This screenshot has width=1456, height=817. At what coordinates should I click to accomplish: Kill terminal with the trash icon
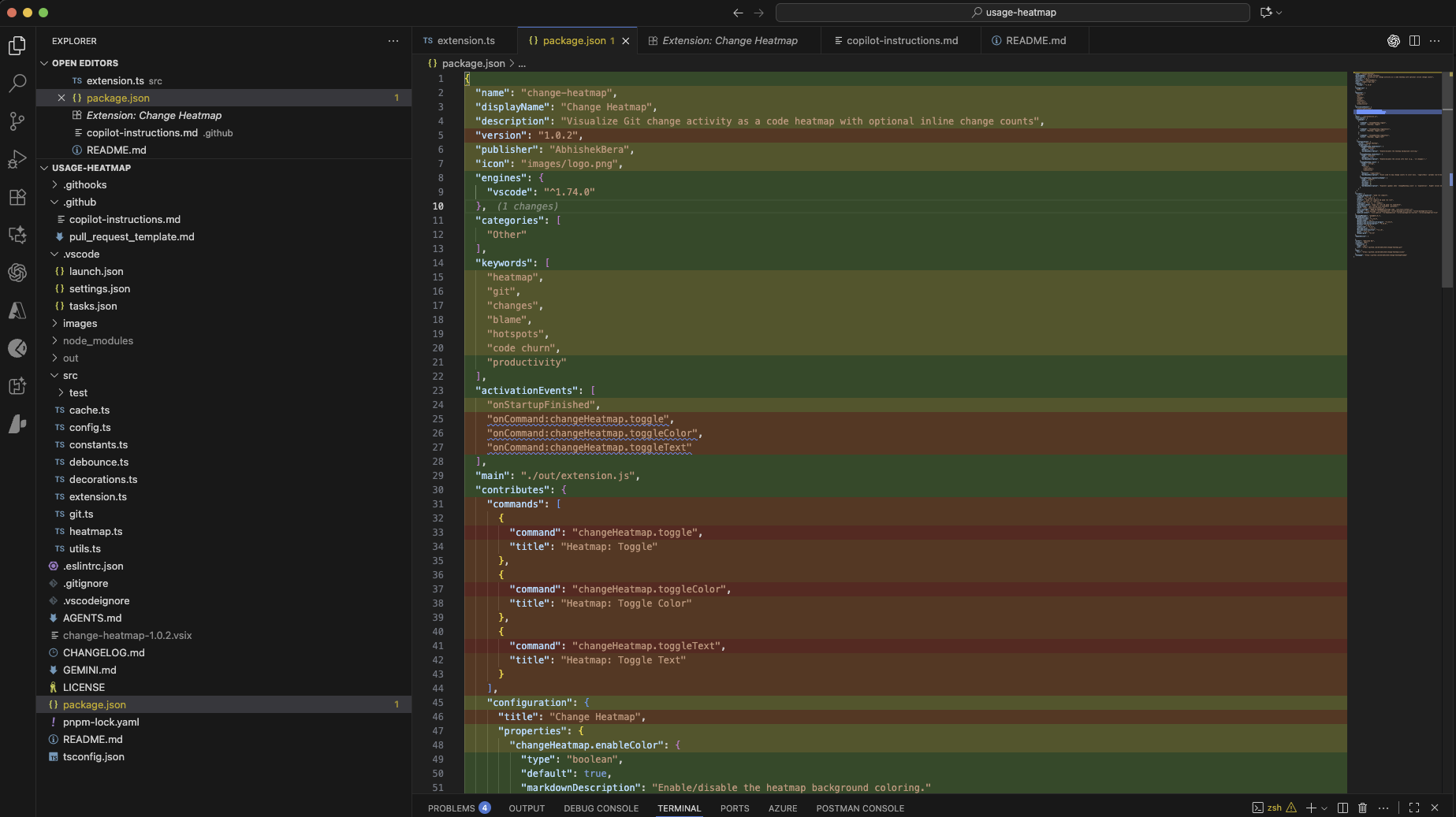(x=1362, y=808)
